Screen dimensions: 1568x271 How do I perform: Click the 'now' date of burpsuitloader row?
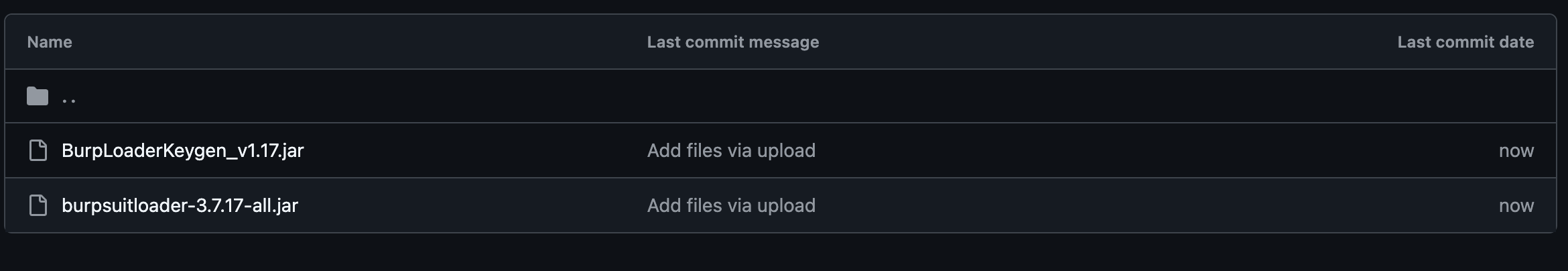1516,205
